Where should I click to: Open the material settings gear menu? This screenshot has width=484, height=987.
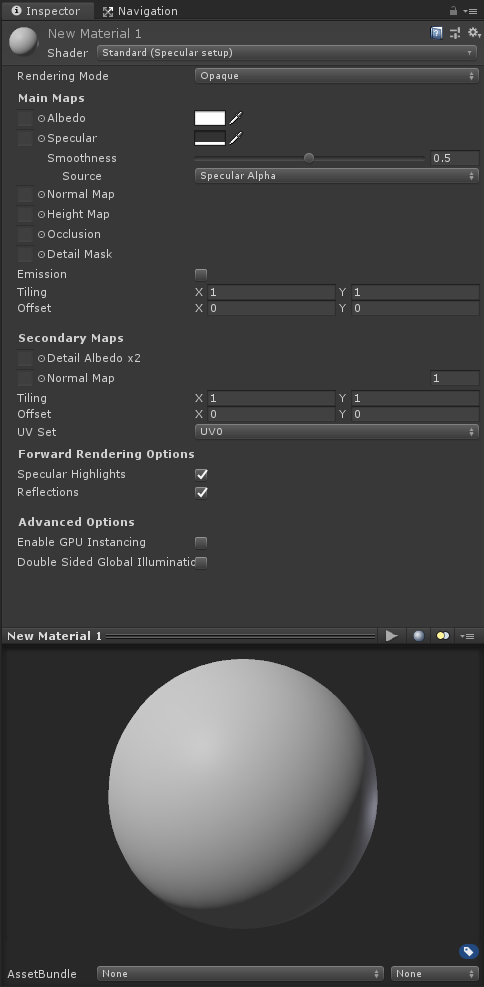[x=473, y=33]
